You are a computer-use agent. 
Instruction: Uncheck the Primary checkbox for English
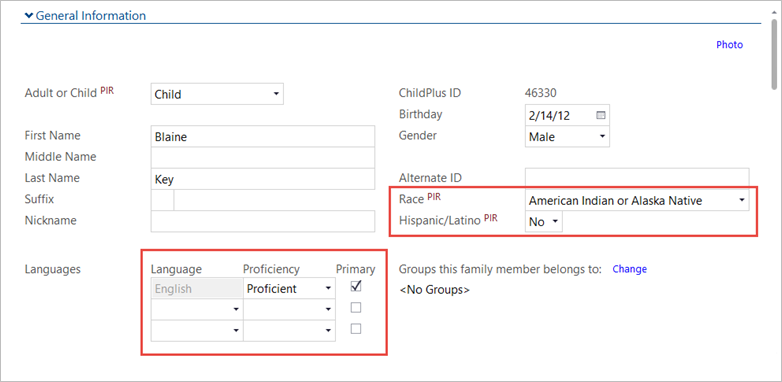[x=356, y=287]
